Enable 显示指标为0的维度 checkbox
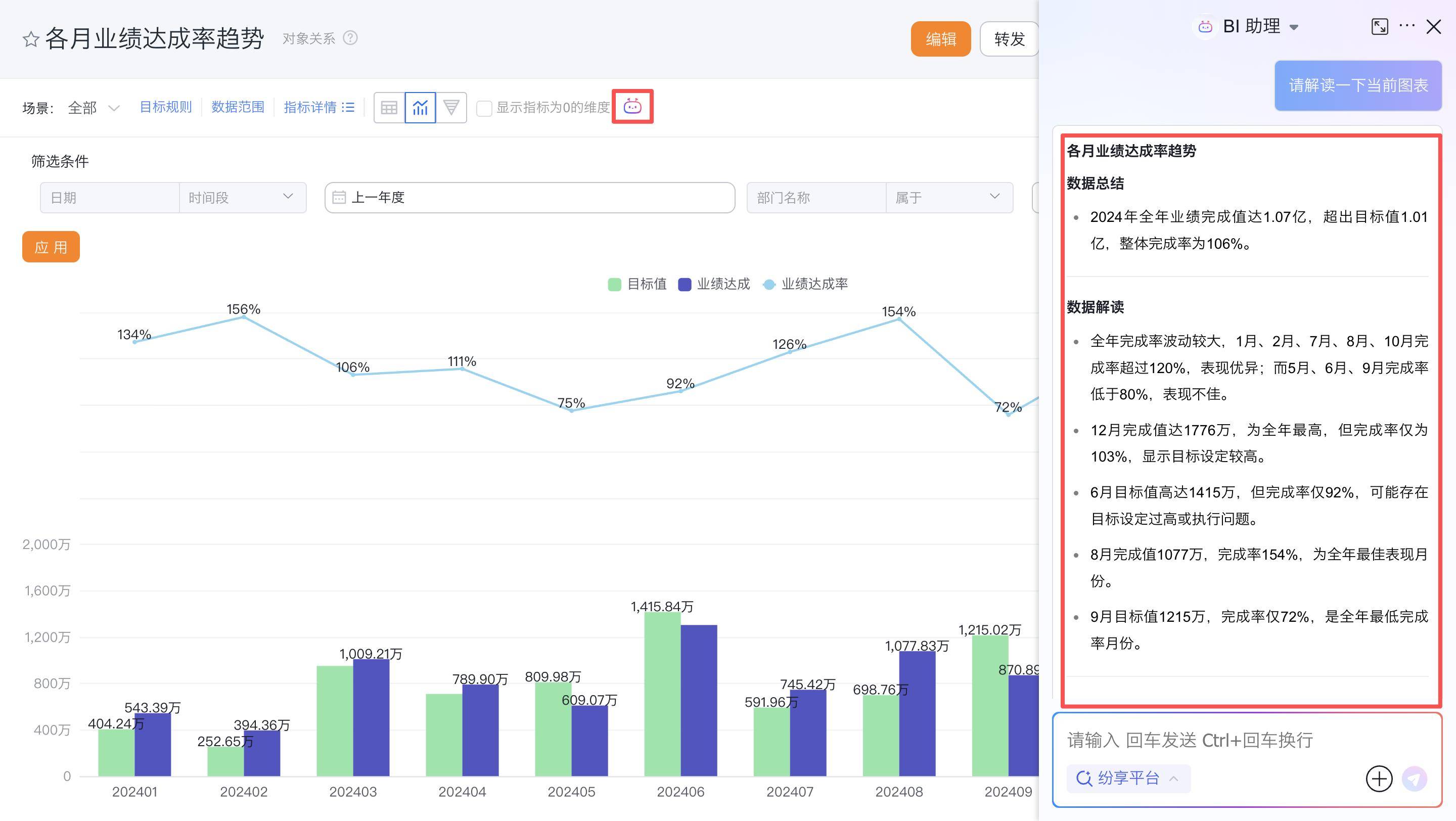The height and width of the screenshot is (821, 1456). (x=484, y=108)
